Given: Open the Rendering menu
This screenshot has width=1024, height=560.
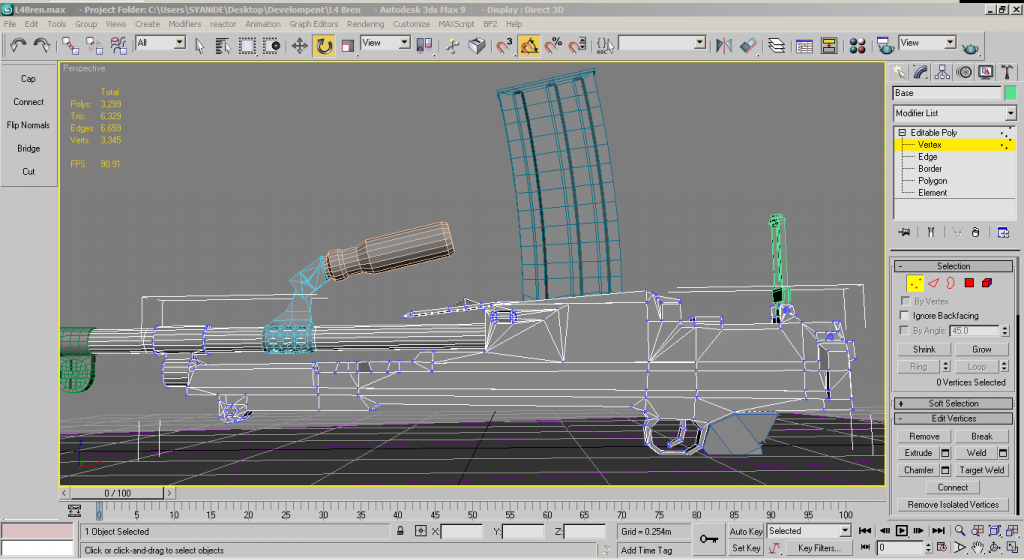Looking at the screenshot, I should pos(365,23).
